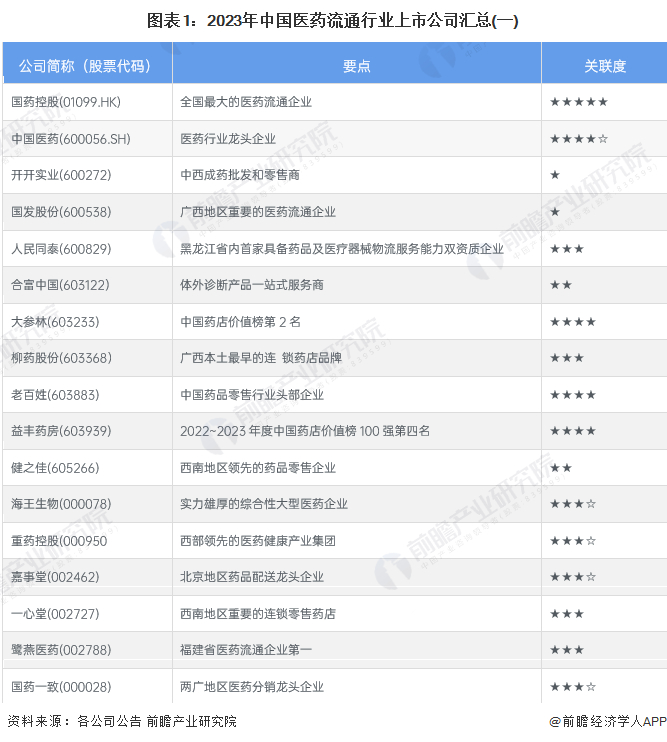Screen dimensions: 667x742
Task: Click the single star for 开开实业
Action: (x=555, y=176)
